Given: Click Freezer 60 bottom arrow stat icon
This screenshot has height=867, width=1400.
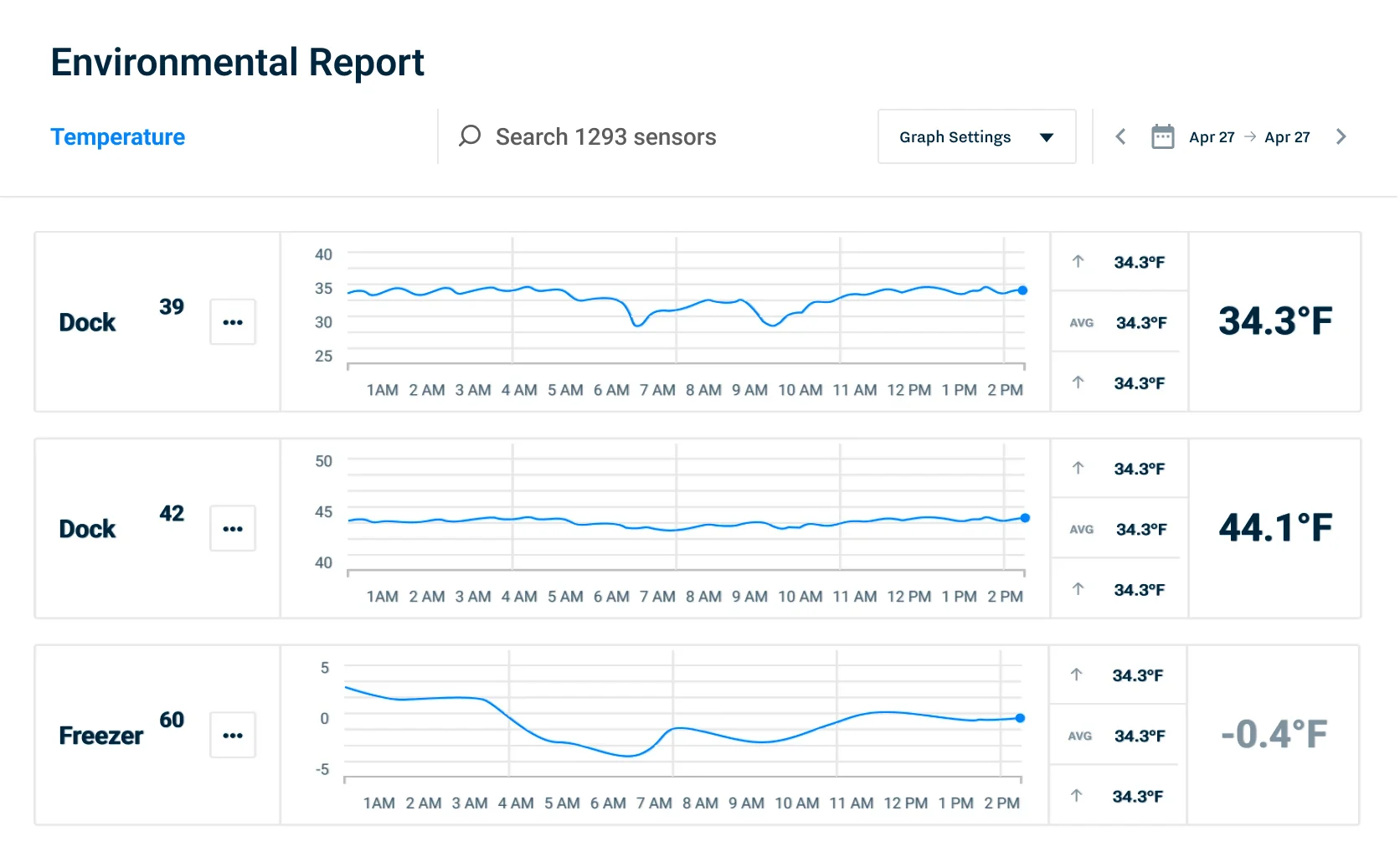Looking at the screenshot, I should (x=1077, y=796).
